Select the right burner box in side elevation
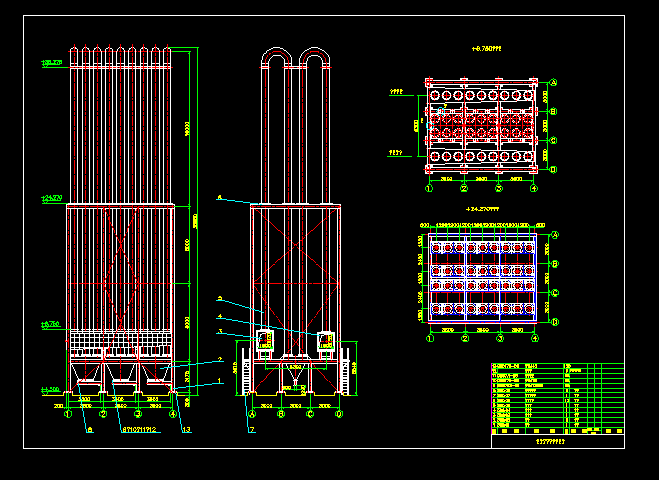659x480 pixels. [x=326, y=340]
